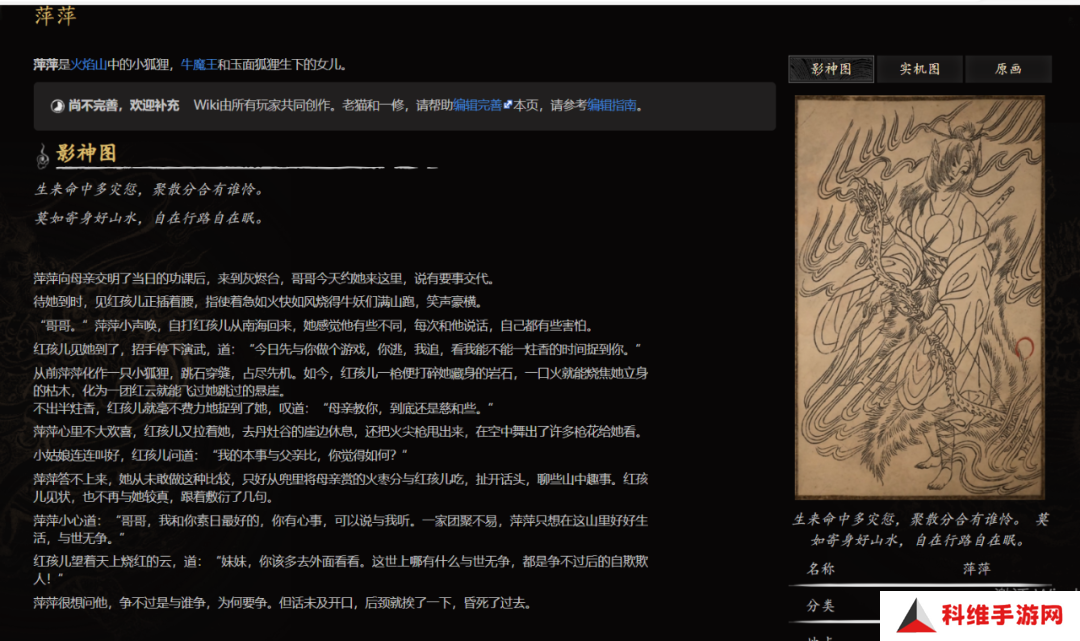Click the 名称 label in info table

[x=821, y=569]
